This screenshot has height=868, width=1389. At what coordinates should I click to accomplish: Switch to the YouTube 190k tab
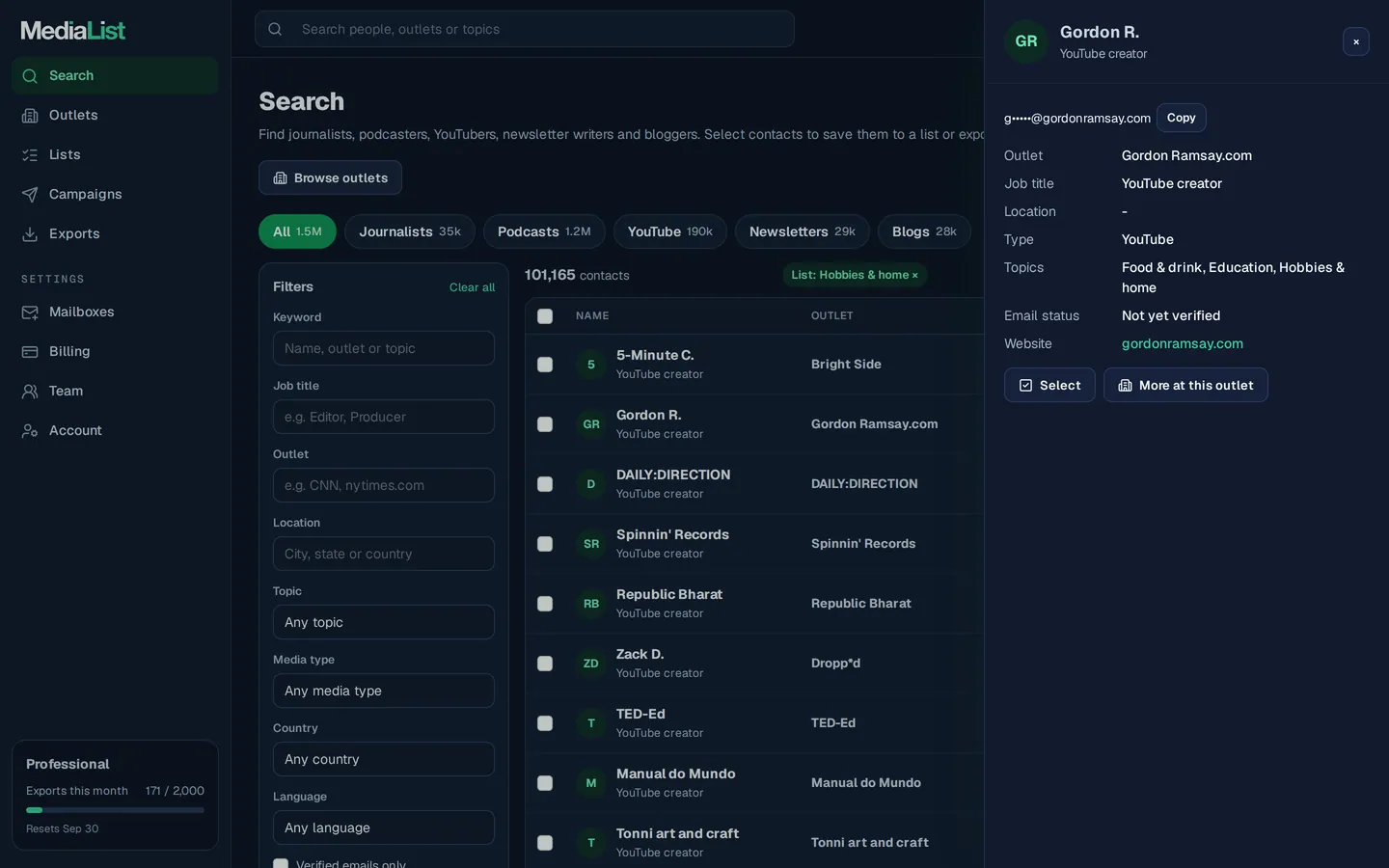(670, 231)
